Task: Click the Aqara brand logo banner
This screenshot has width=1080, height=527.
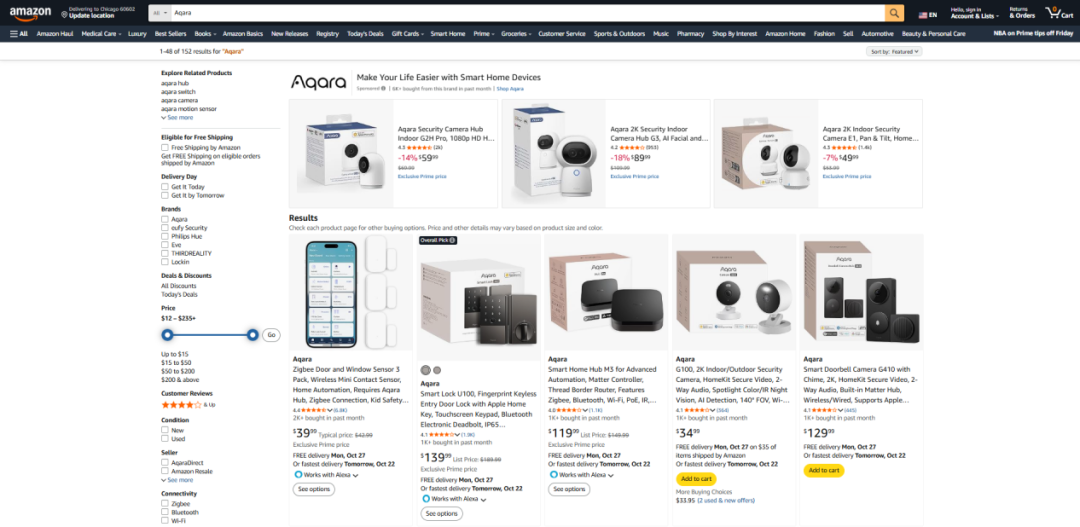Action: point(318,82)
